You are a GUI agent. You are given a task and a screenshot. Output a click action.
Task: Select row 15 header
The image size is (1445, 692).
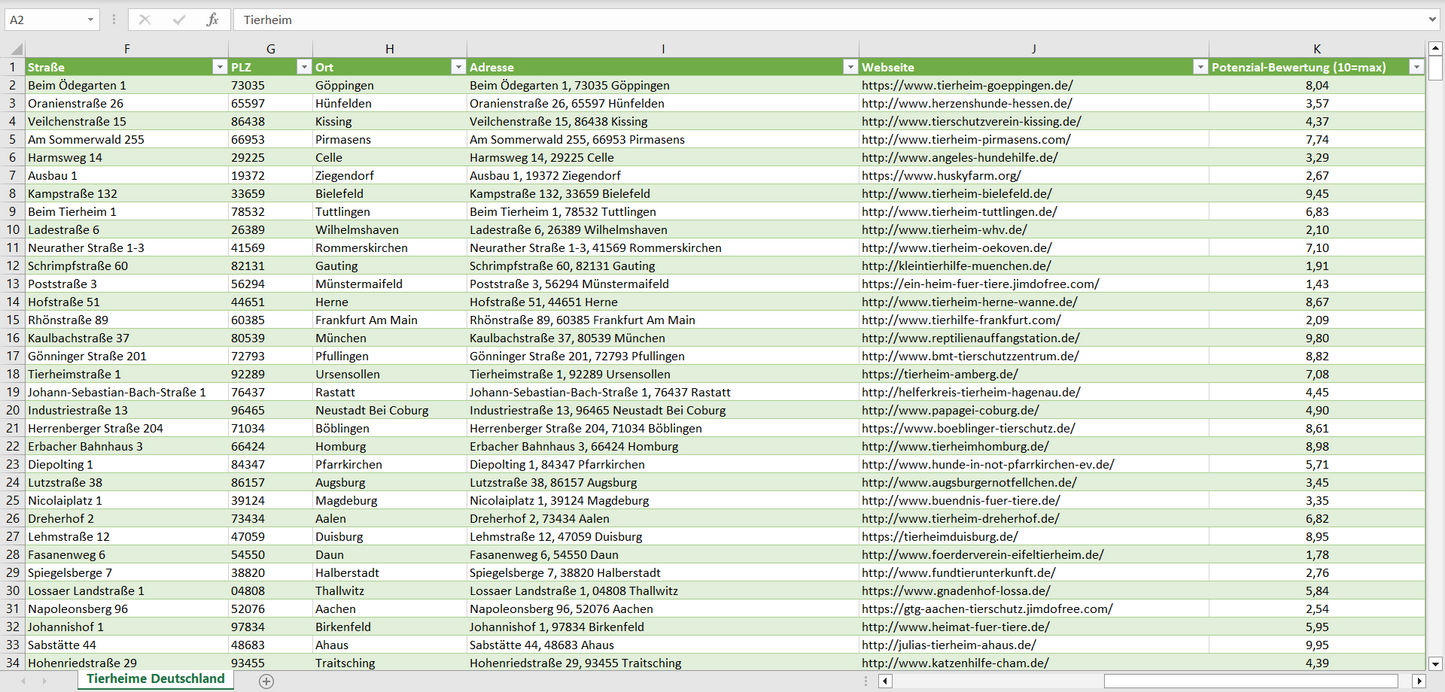(13, 320)
